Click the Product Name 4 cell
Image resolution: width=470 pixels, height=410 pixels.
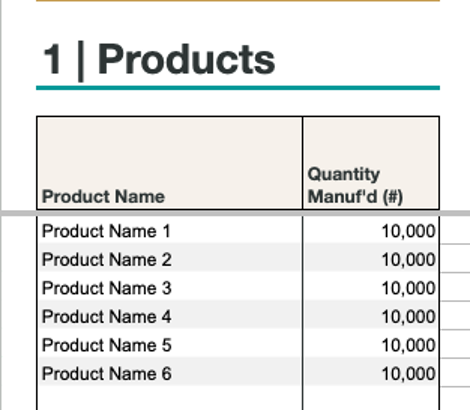tap(169, 315)
